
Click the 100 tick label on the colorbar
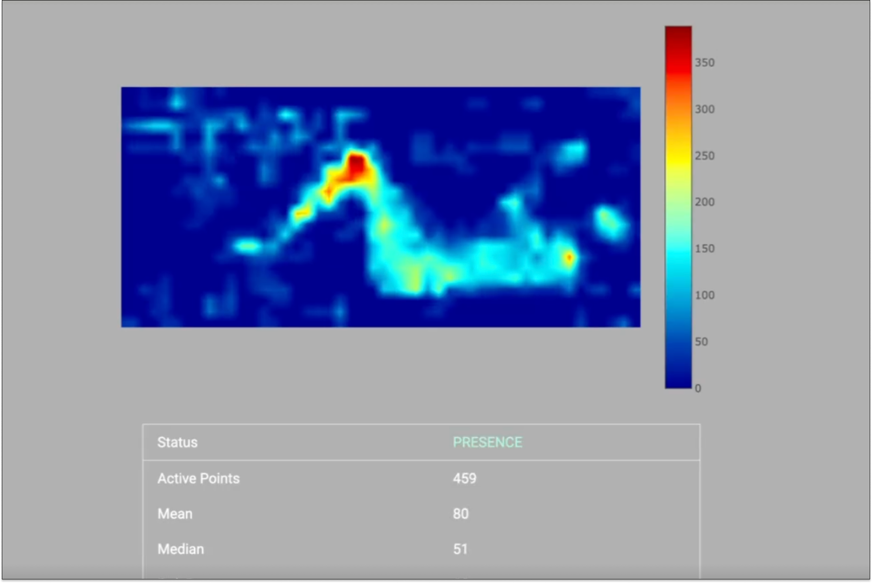point(705,295)
